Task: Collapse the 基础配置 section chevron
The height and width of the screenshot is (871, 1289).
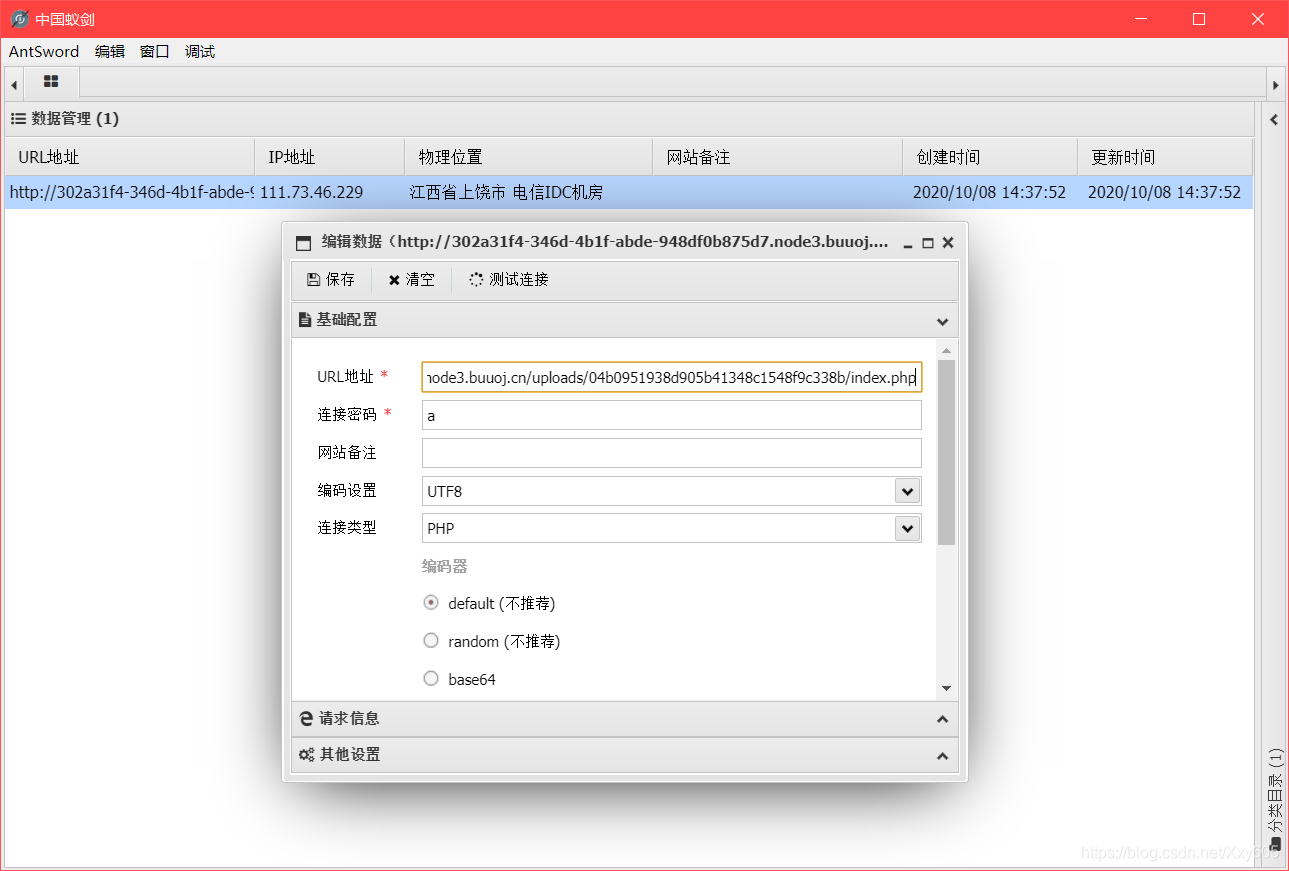Action: (942, 322)
